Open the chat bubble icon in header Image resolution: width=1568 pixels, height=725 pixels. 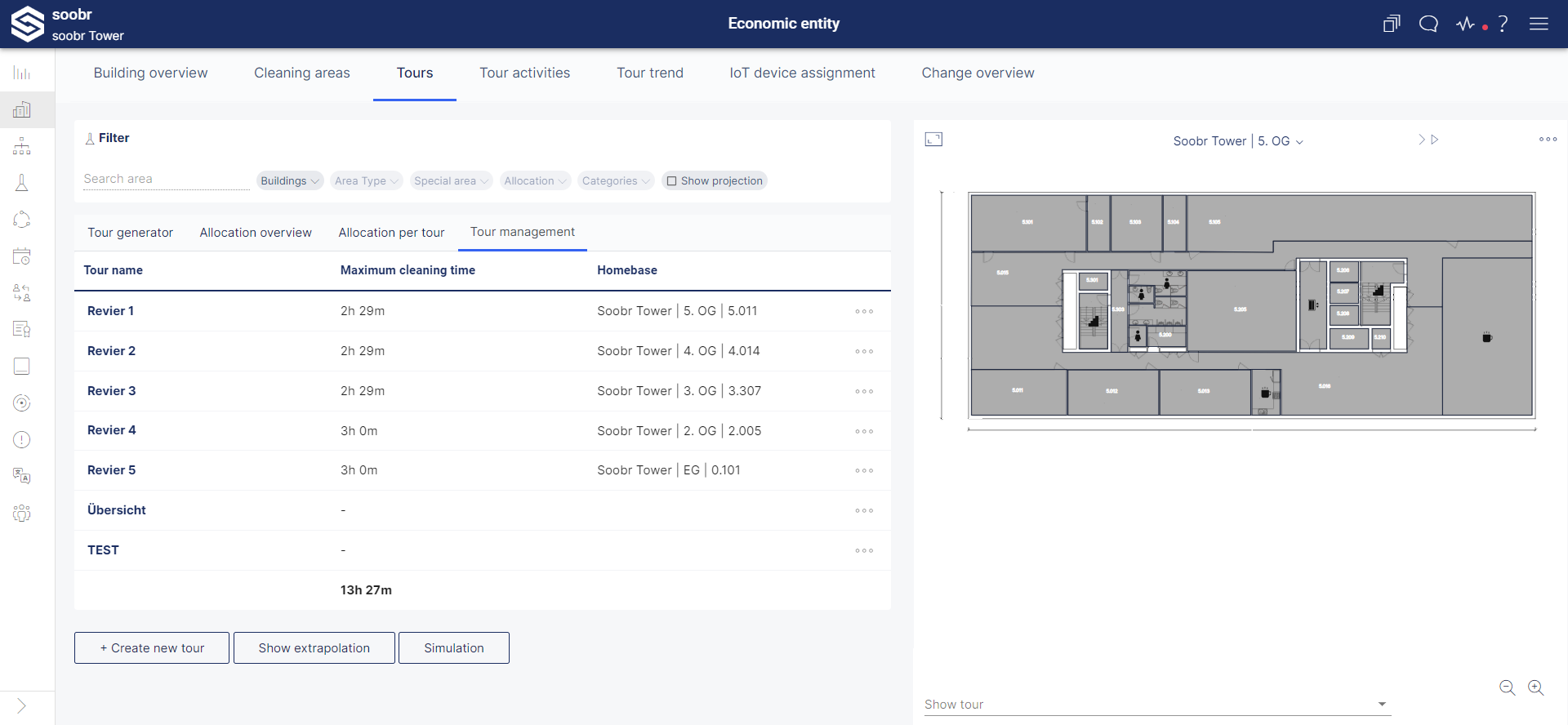point(1428,24)
